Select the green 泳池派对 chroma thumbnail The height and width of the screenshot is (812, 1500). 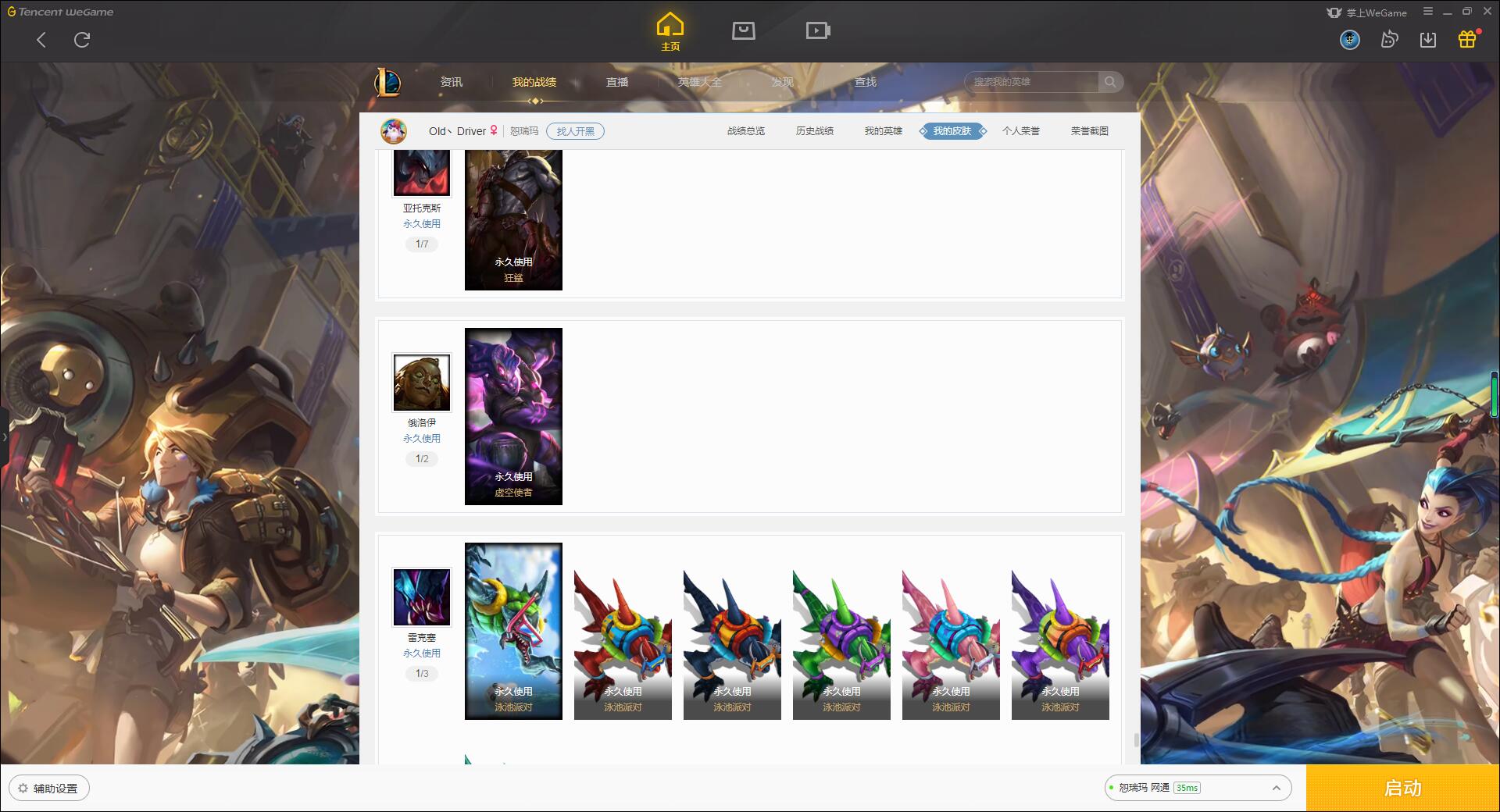(841, 644)
